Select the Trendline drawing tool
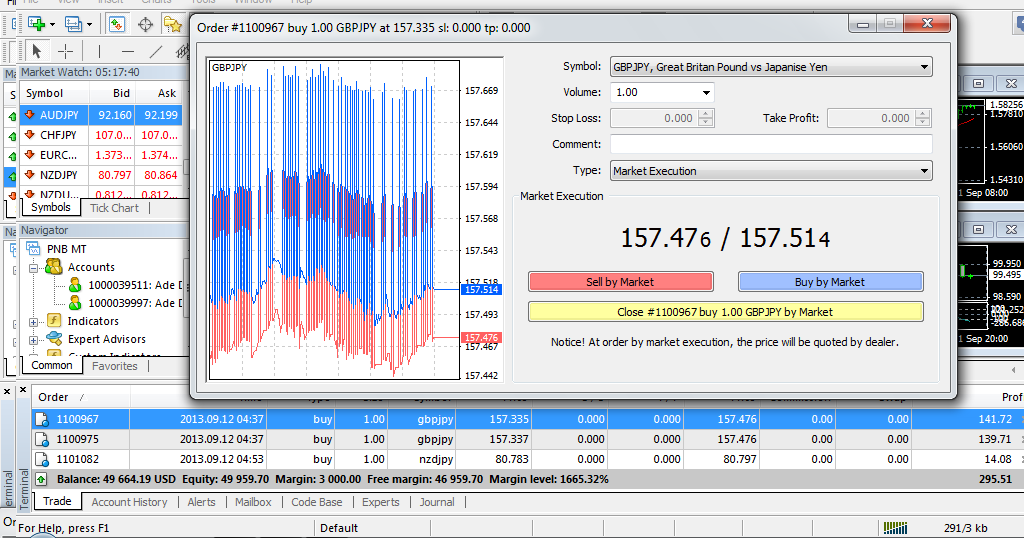Screen dimensions: 1024x538 [x=156, y=51]
